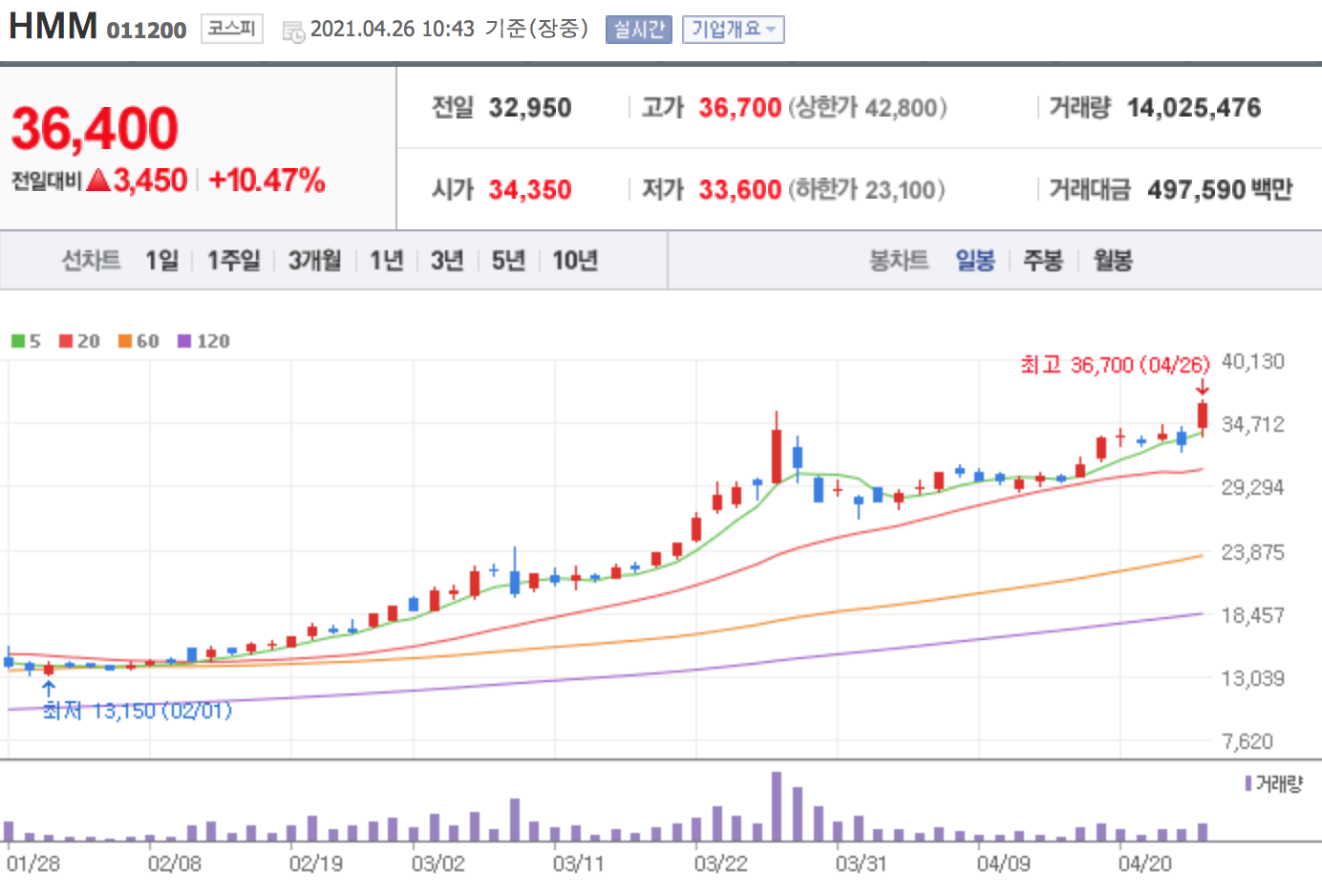Click the 최저 13,150 (02/01) marker
Screen dimensions: 1322x896
pos(137,710)
